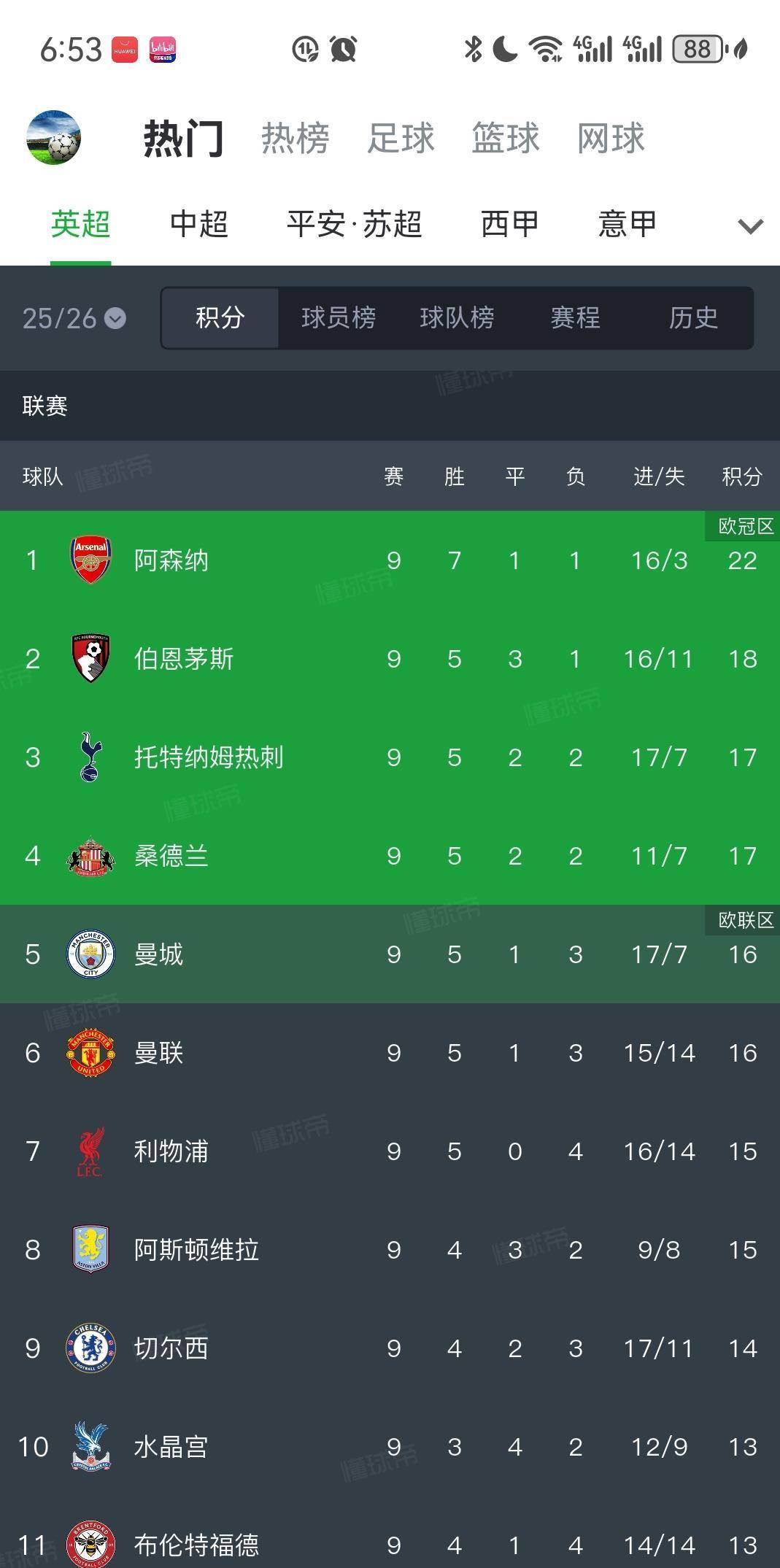Tap the Manchester United crest
Viewport: 780px width, 1568px height.
point(90,1053)
